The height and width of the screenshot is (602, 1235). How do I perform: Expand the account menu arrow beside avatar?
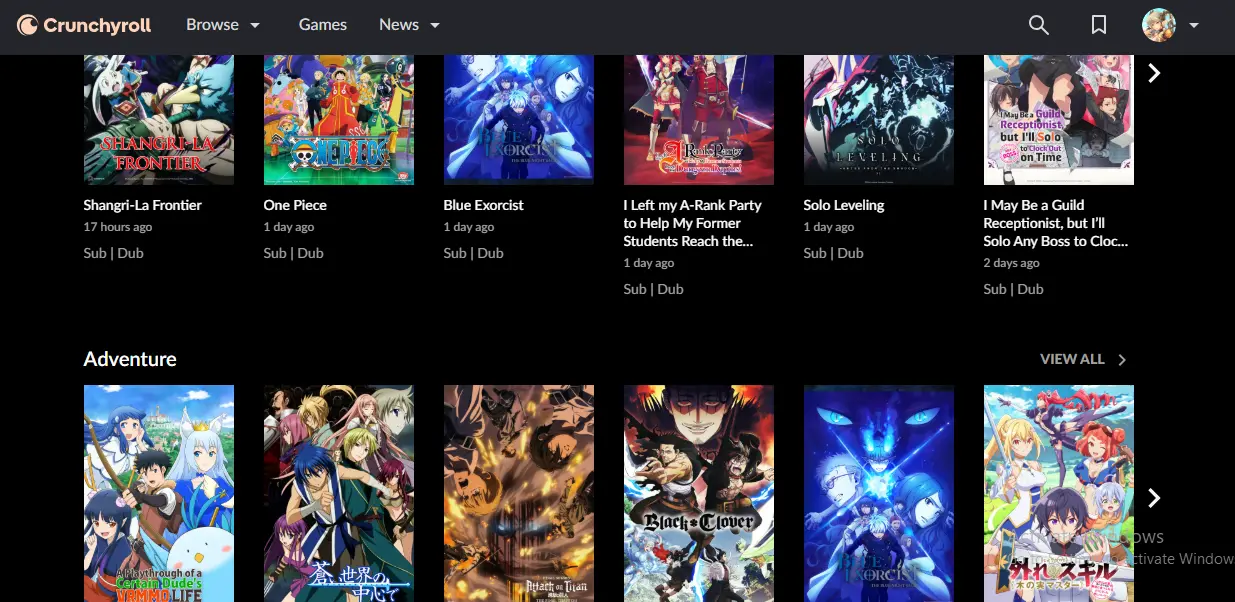1193,26
